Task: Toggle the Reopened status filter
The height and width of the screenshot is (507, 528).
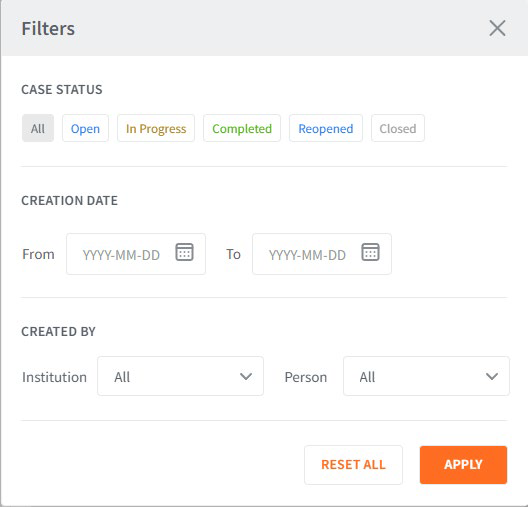Action: (x=326, y=128)
